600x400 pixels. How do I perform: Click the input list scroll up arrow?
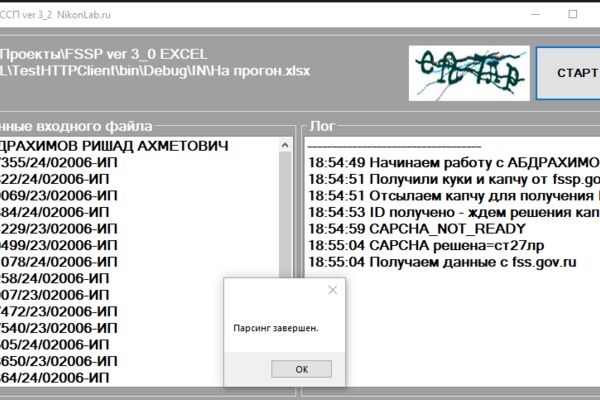285,145
